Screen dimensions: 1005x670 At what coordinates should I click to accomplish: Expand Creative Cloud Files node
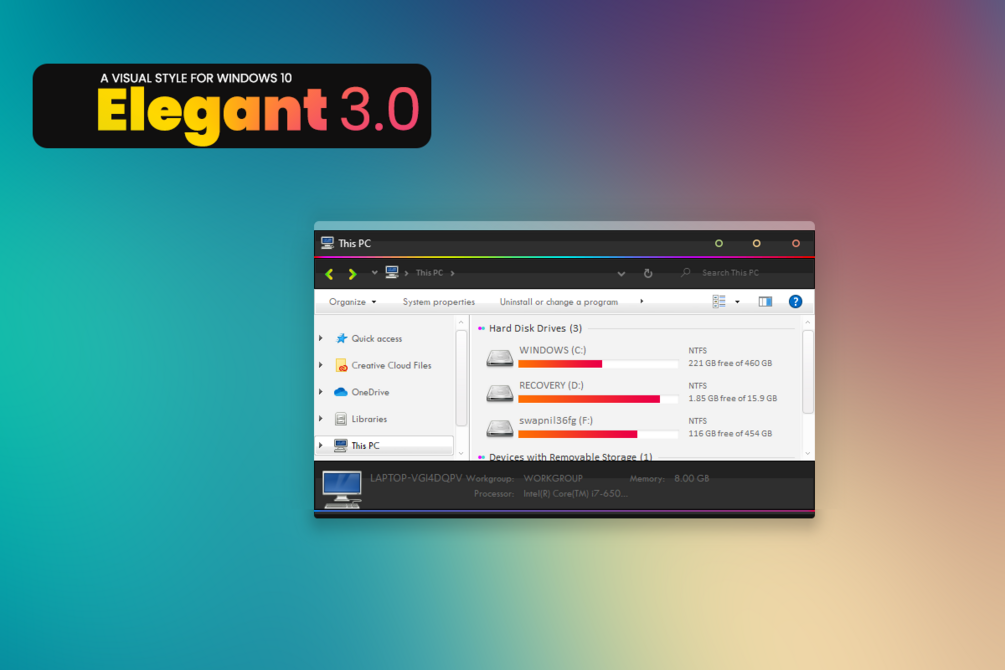tap(321, 365)
